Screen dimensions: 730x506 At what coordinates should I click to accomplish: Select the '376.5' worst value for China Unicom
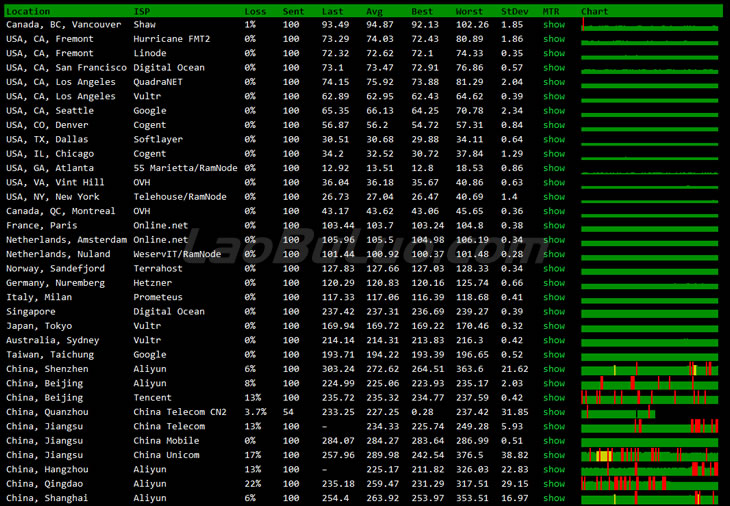coord(470,455)
